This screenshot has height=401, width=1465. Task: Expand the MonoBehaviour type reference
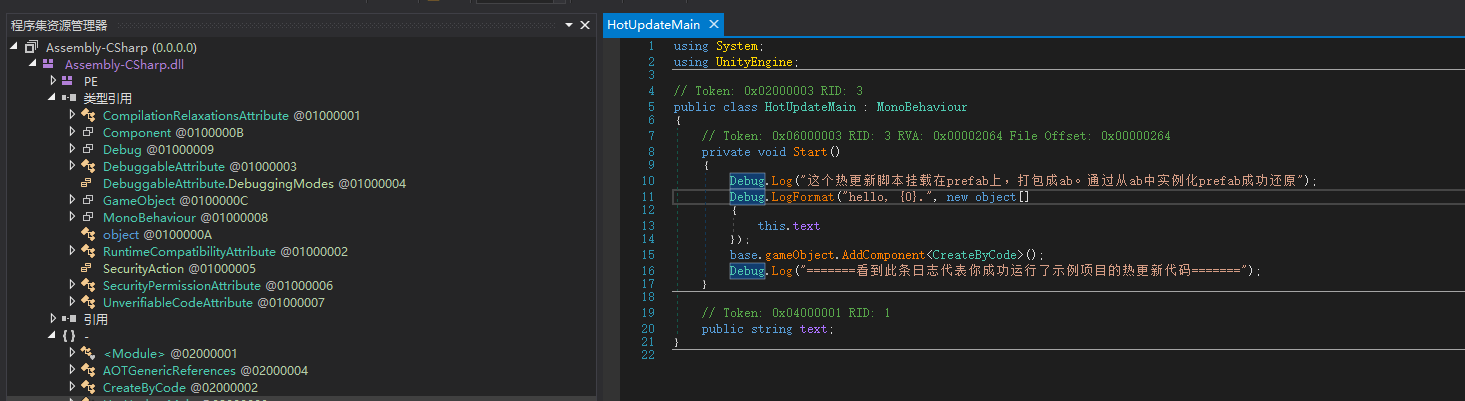[72, 217]
